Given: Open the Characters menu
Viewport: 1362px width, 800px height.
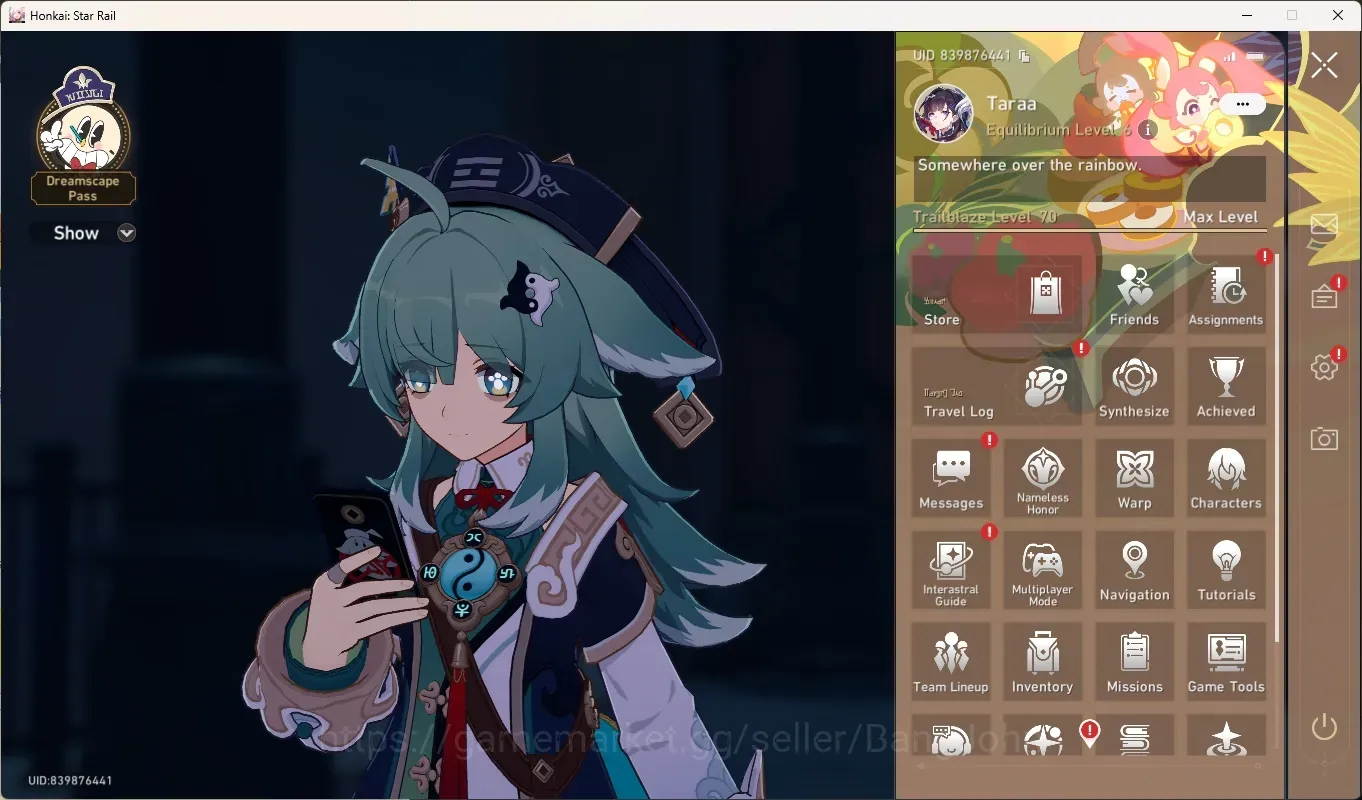Looking at the screenshot, I should click(1226, 478).
